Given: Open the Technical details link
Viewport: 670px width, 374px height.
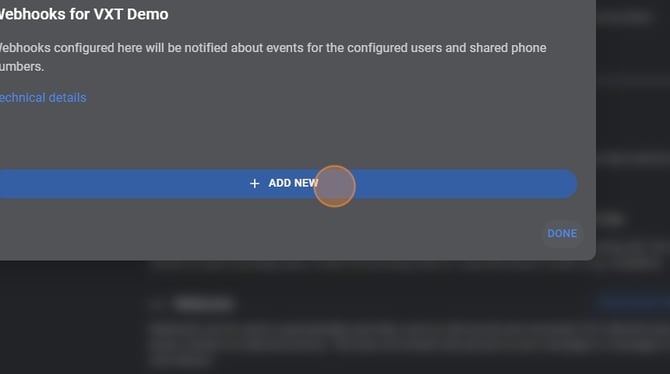Looking at the screenshot, I should pos(43,98).
